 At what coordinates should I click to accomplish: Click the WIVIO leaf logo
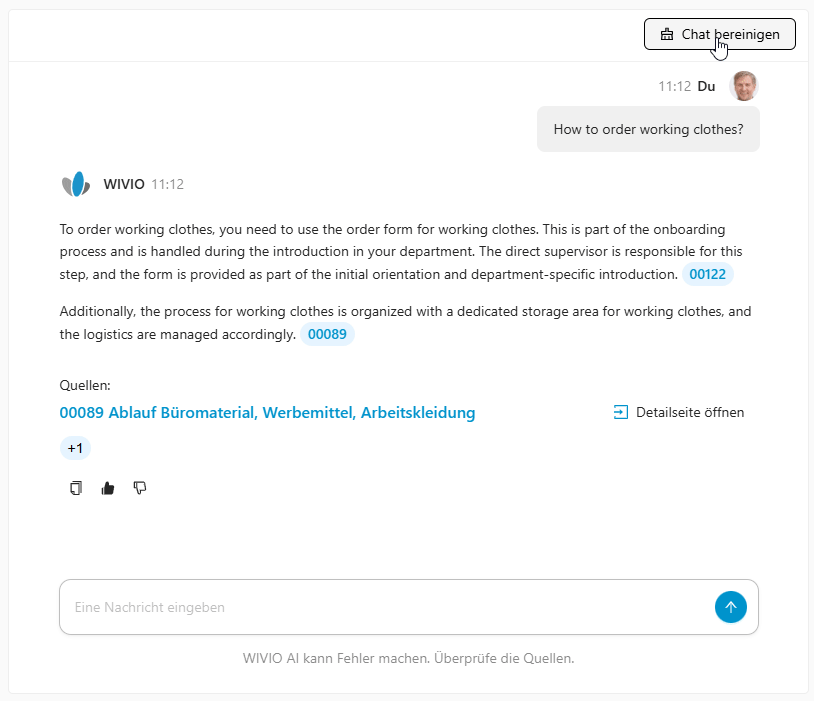click(76, 184)
